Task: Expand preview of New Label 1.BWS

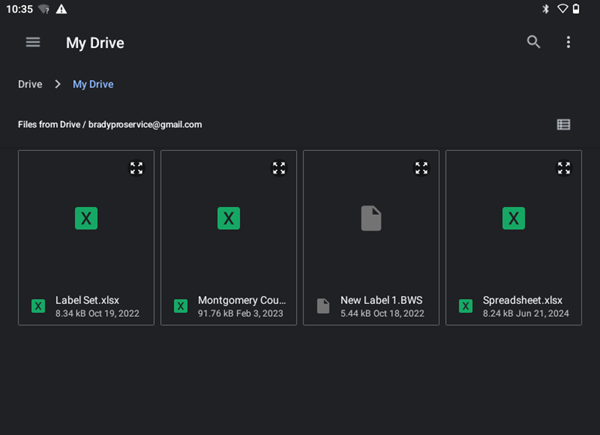Action: (x=422, y=168)
